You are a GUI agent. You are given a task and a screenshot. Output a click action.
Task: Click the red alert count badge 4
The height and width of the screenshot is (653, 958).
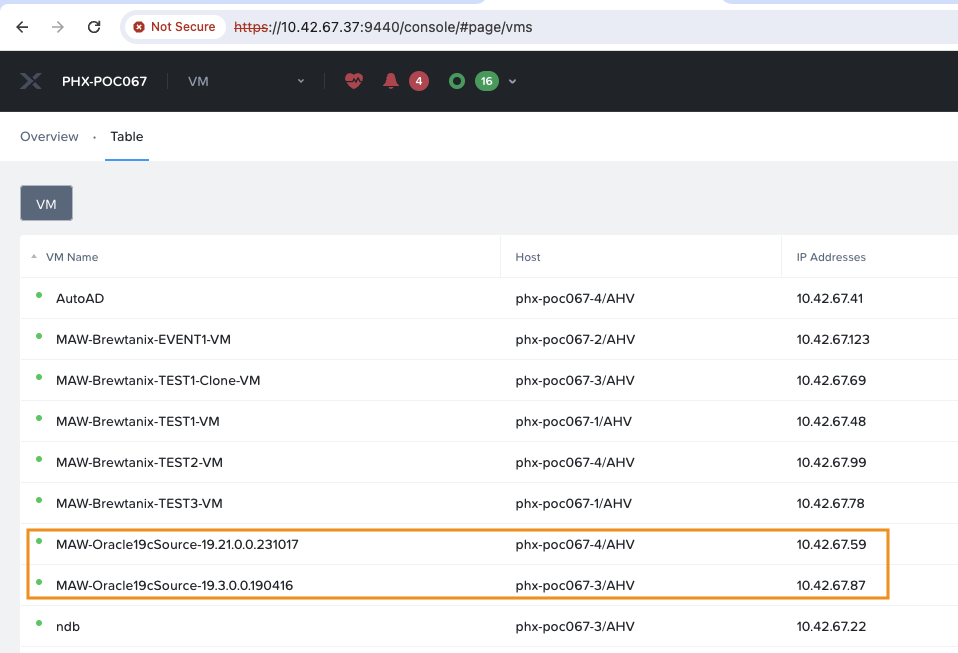[x=419, y=81]
